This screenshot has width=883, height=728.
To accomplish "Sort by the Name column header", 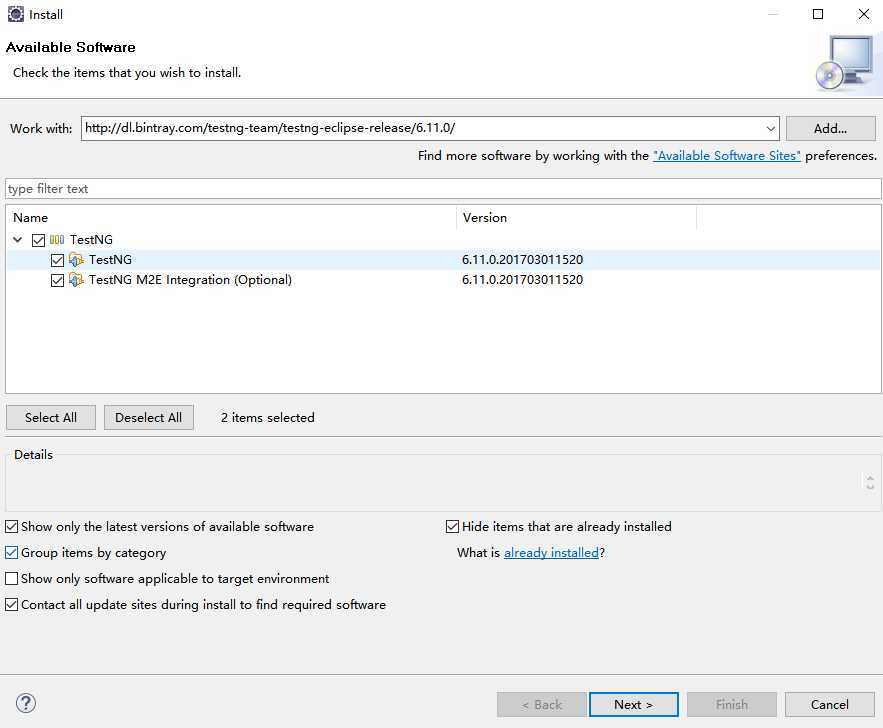I will tap(231, 218).
